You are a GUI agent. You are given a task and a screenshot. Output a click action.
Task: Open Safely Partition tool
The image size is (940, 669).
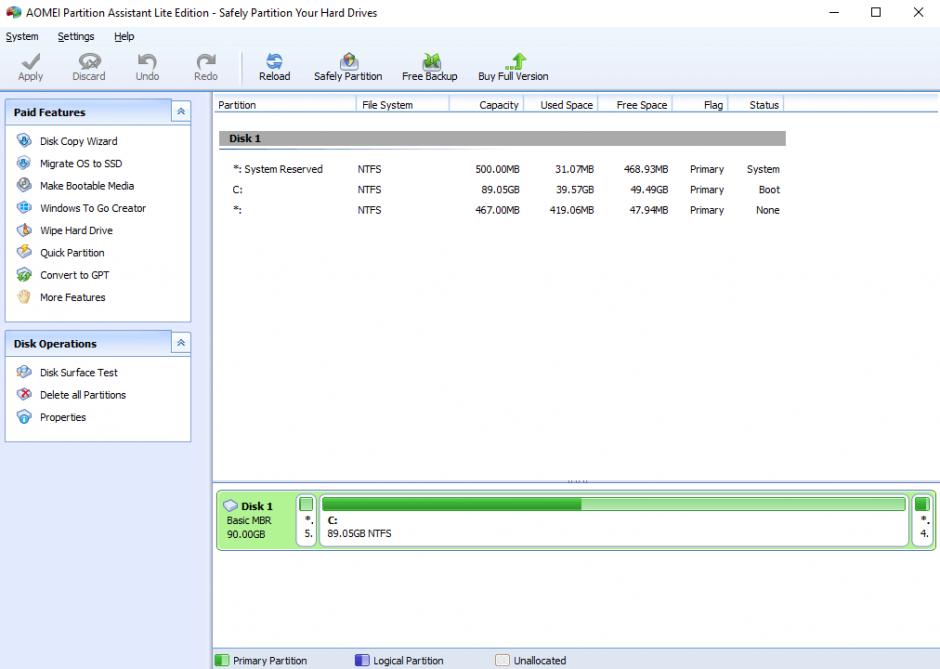[x=348, y=67]
